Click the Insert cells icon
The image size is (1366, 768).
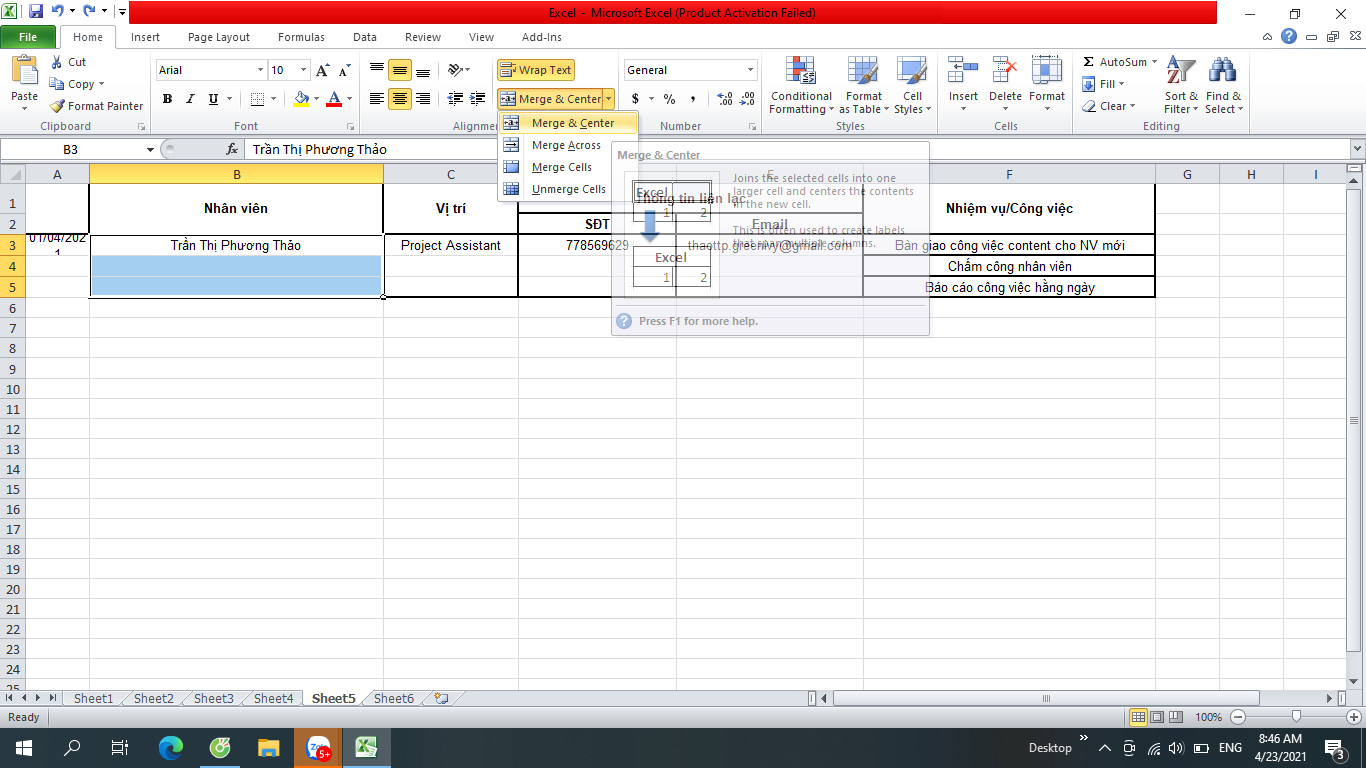coord(963,72)
